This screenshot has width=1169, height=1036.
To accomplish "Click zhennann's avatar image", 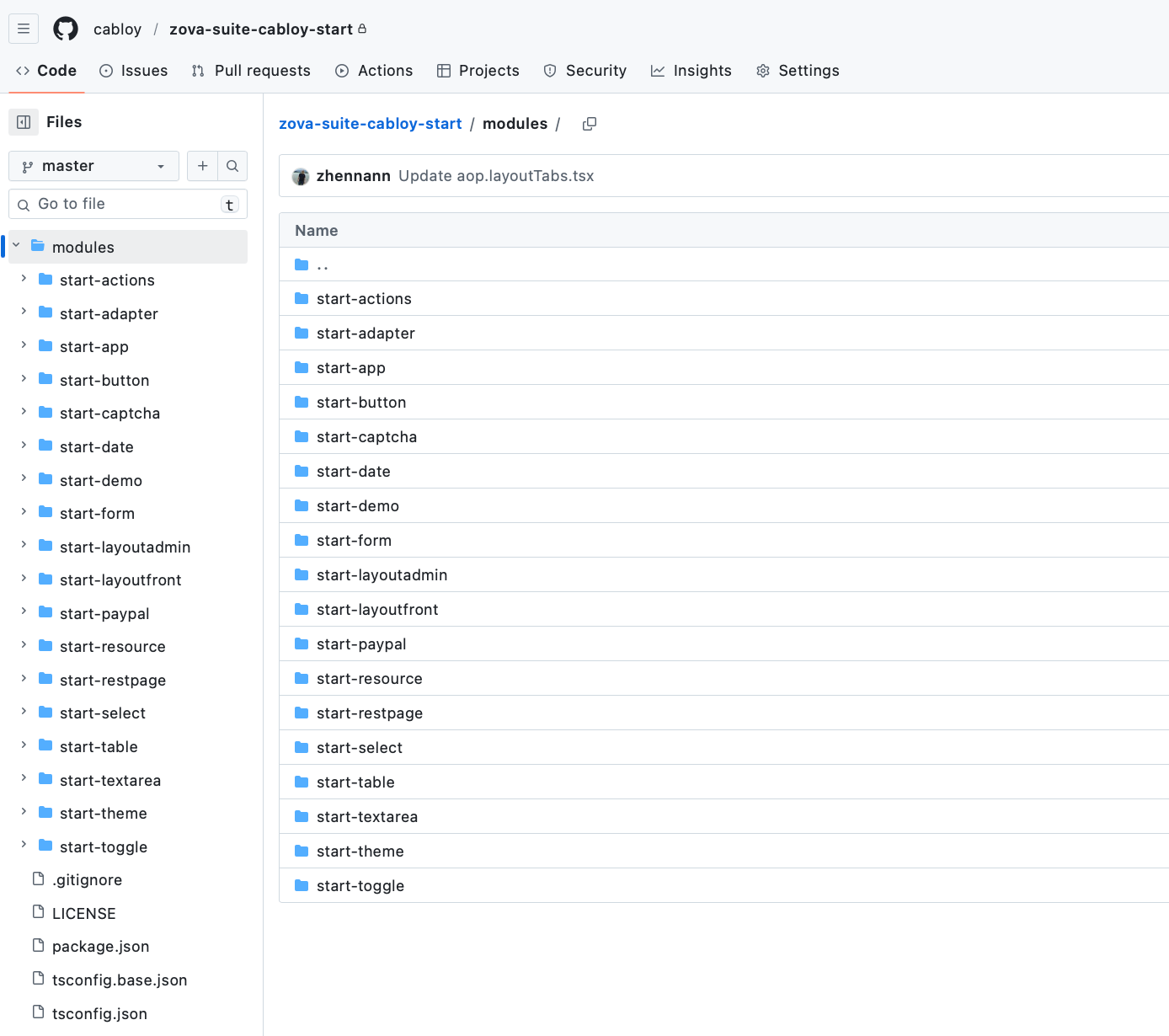I will pos(301,176).
